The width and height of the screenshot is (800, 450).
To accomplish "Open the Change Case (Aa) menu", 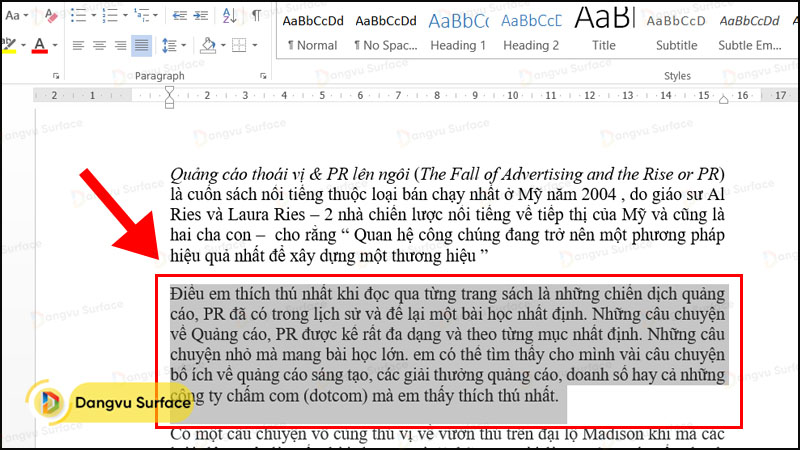I will click(x=15, y=15).
